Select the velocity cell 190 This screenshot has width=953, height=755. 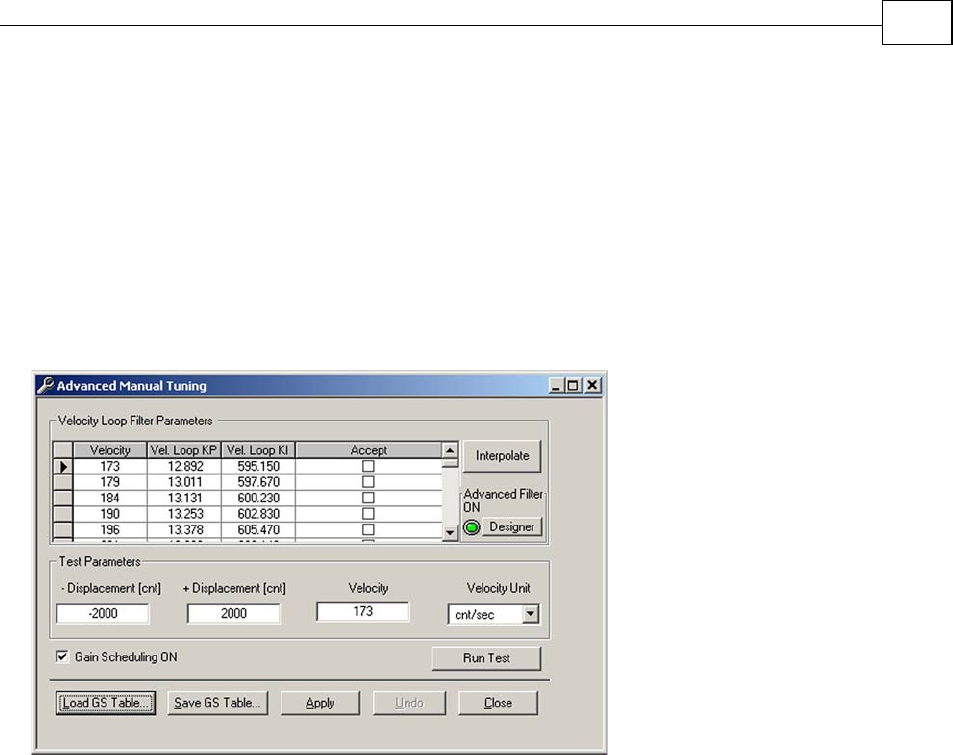coord(110,514)
